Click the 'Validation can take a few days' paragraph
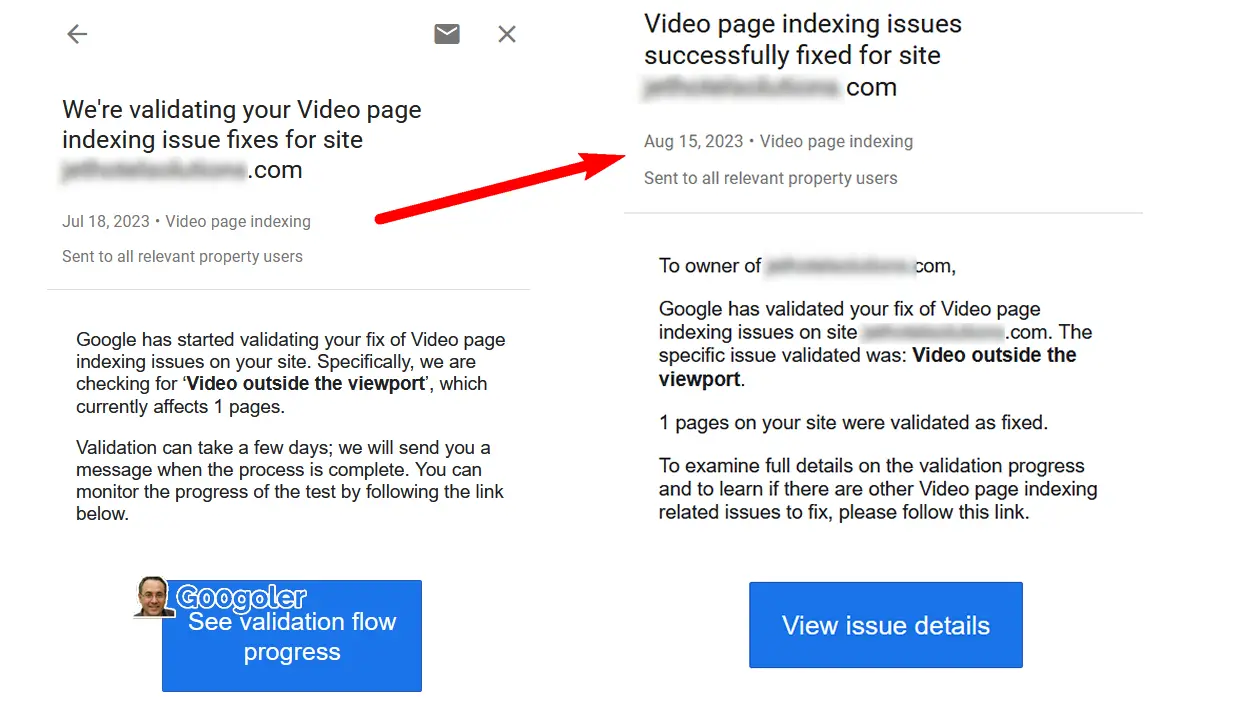1238x705 pixels. click(290, 481)
